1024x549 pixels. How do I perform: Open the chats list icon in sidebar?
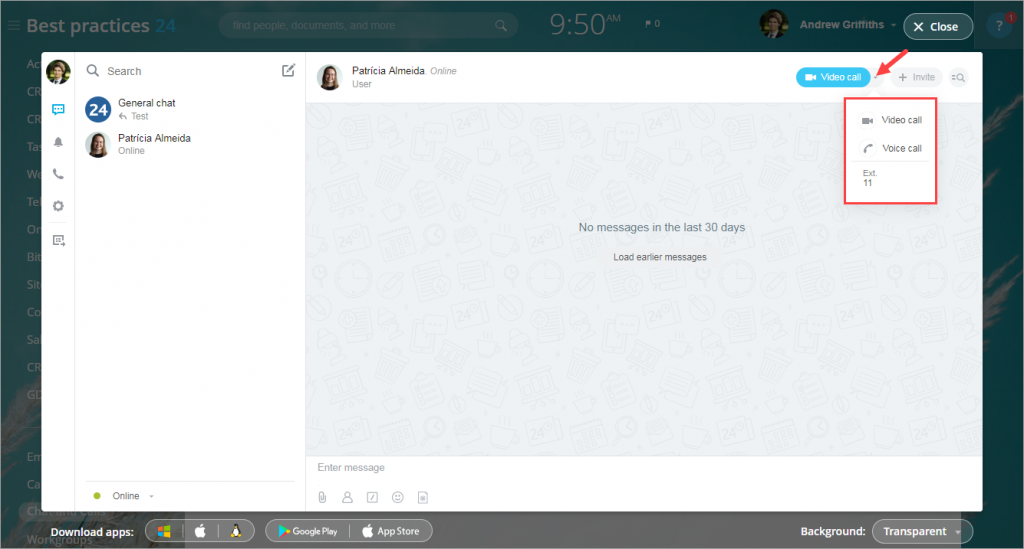[58, 110]
